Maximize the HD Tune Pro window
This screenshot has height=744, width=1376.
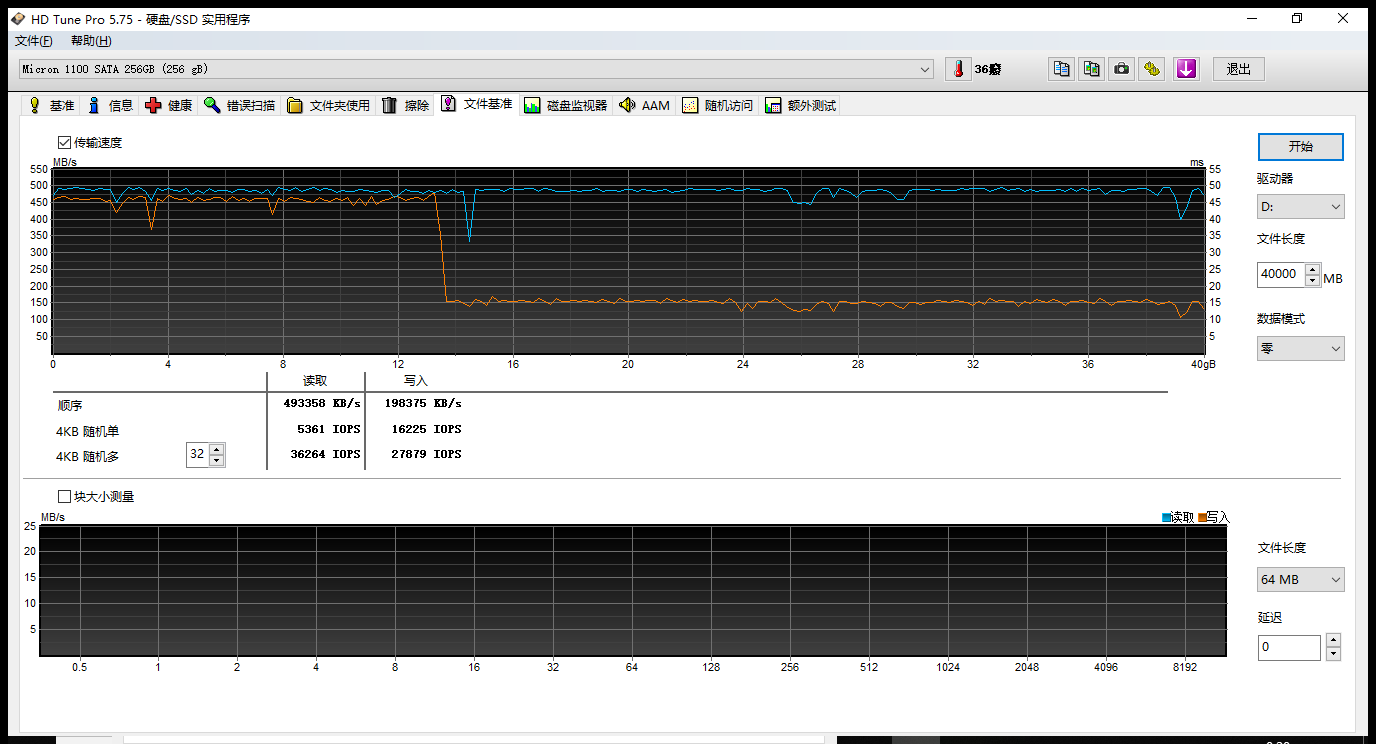(x=1297, y=18)
